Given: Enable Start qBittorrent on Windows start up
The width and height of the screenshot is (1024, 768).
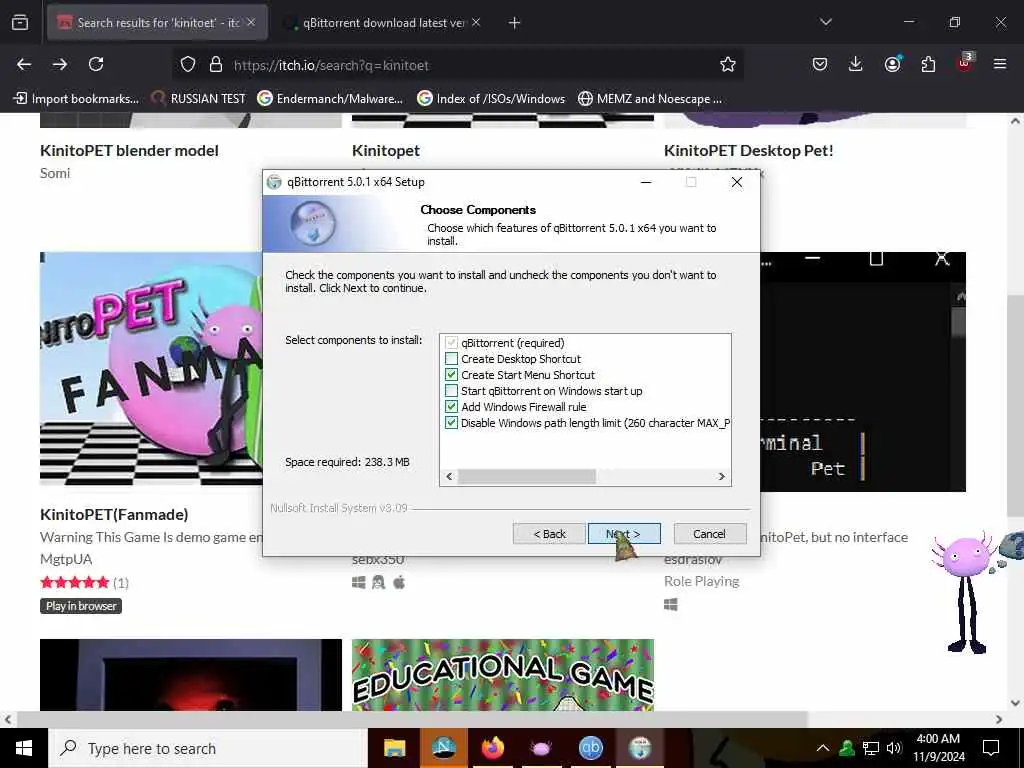Looking at the screenshot, I should click(451, 391).
